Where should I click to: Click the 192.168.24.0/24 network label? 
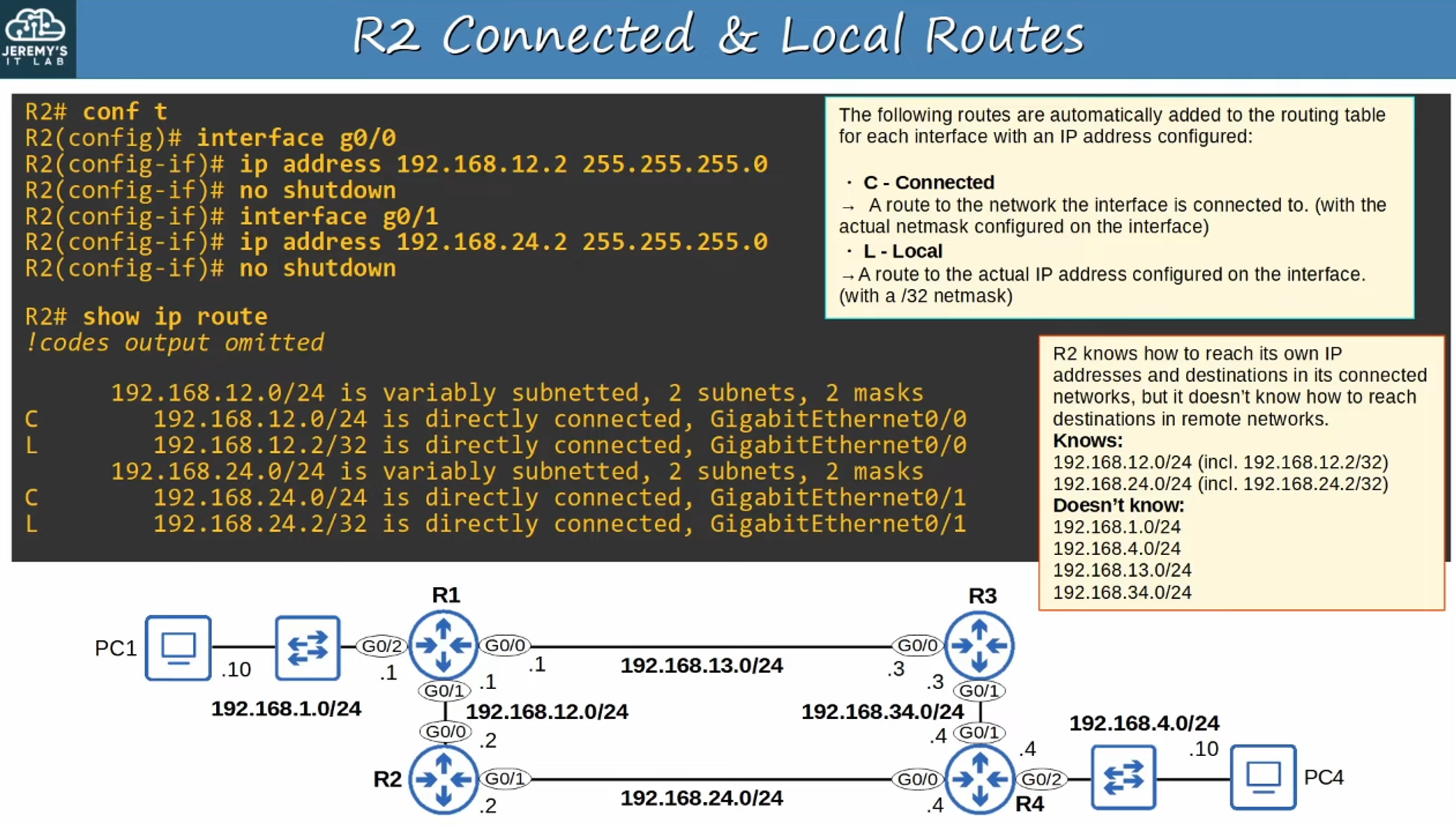point(701,798)
